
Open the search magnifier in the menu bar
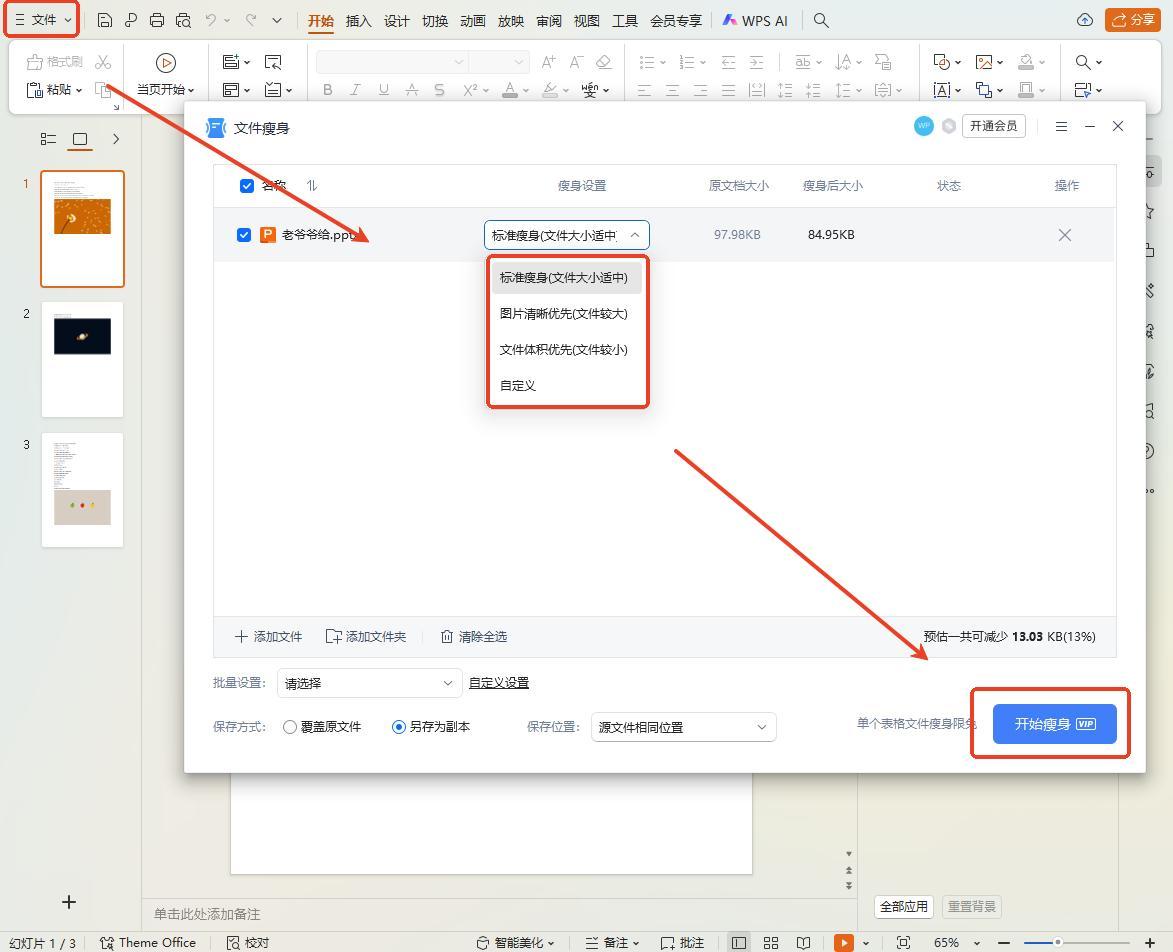click(821, 20)
